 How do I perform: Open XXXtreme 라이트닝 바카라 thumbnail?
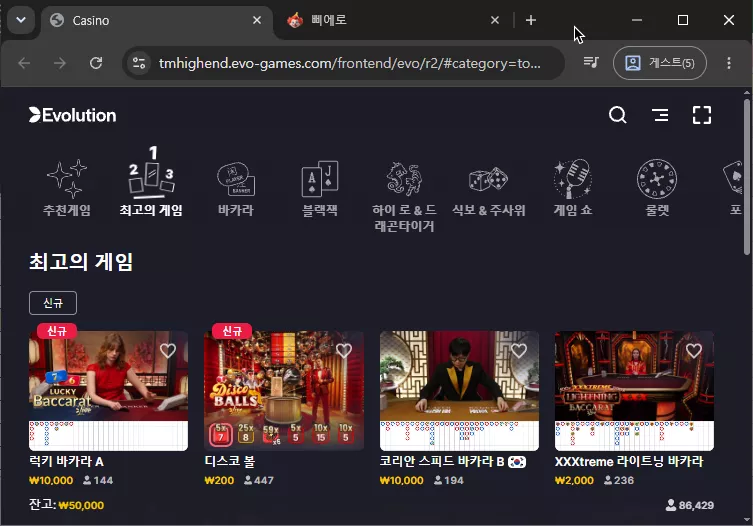coord(634,391)
